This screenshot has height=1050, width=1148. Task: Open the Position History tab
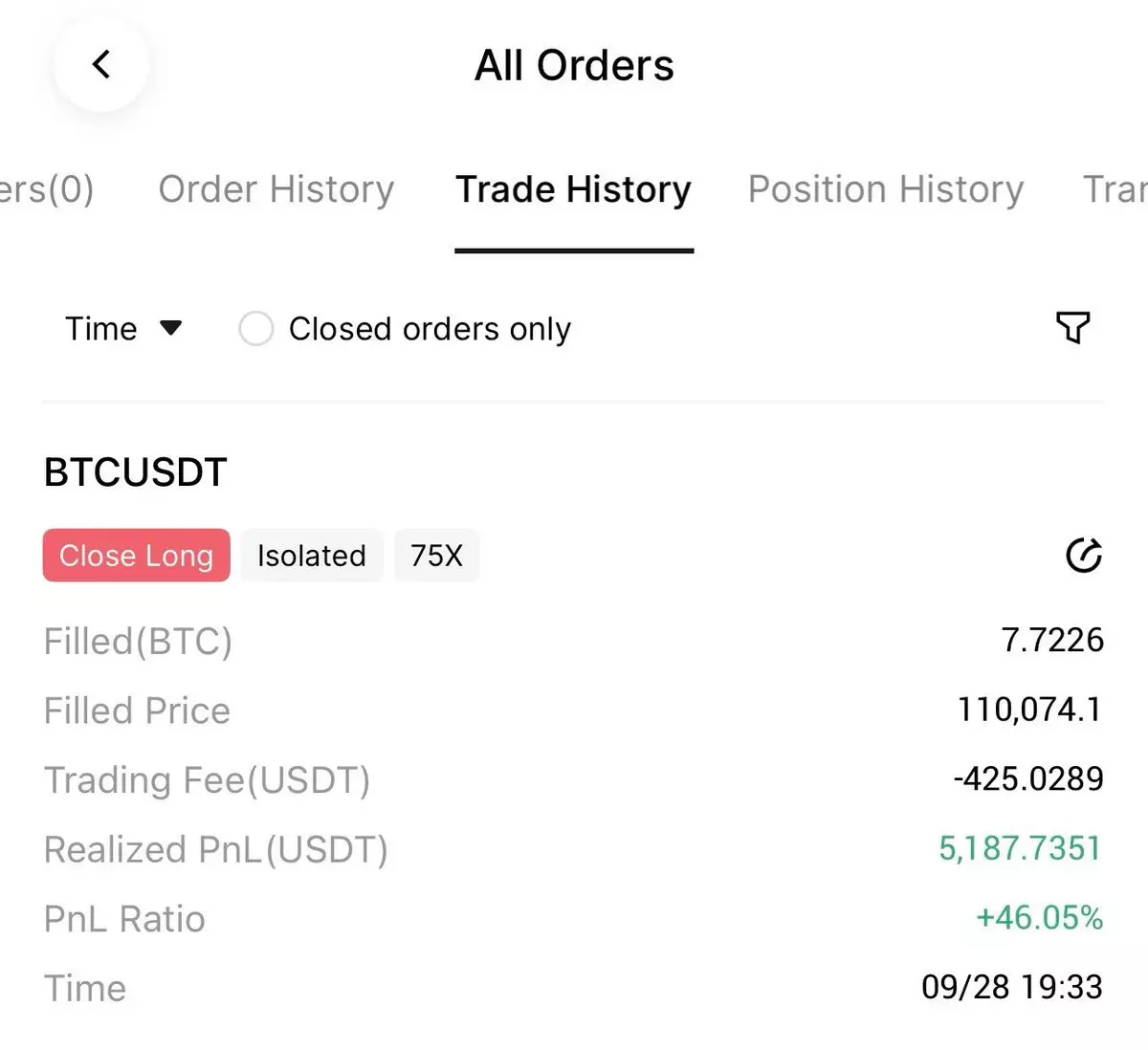pyautogui.click(x=885, y=189)
